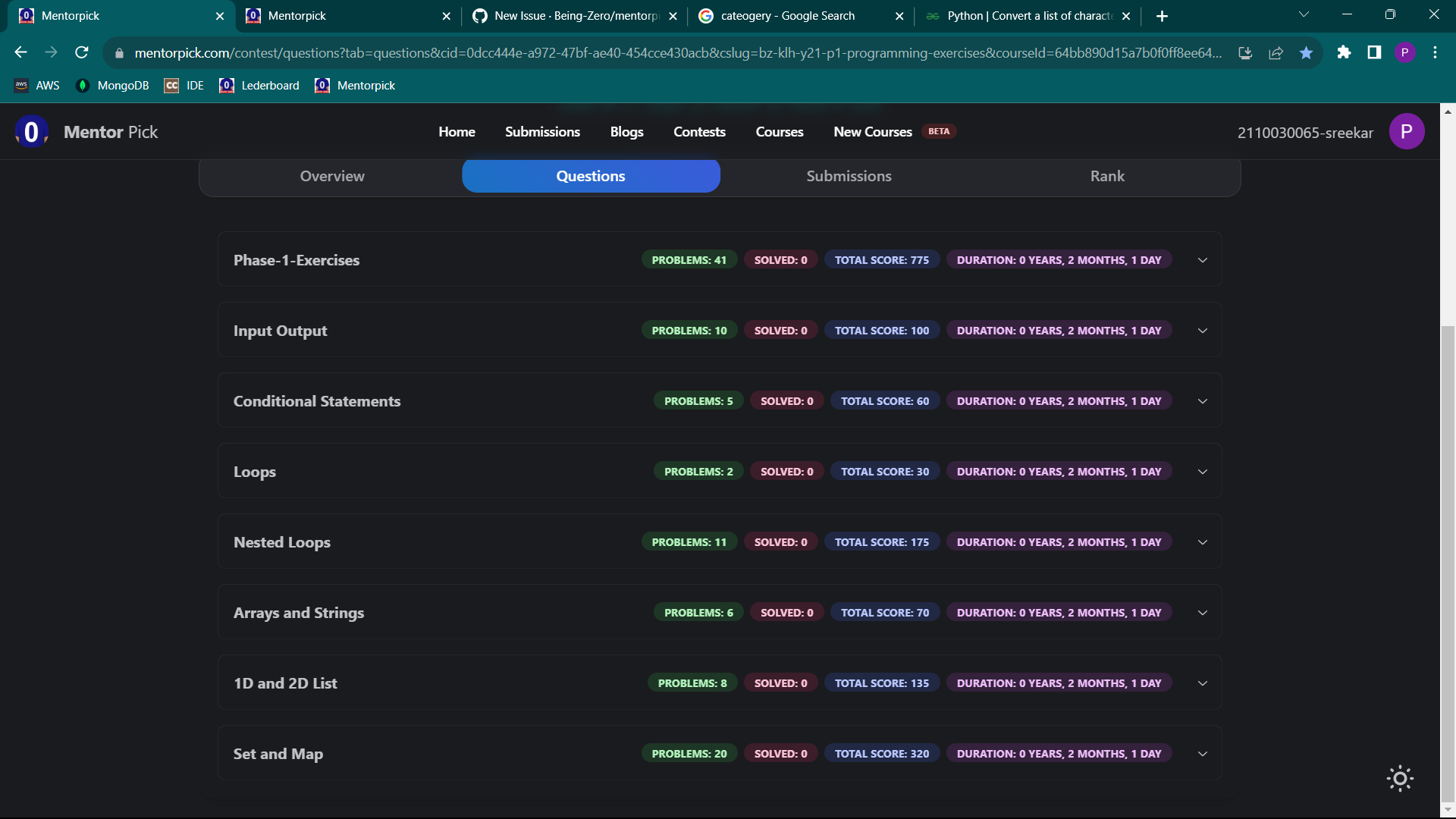Image resolution: width=1456 pixels, height=819 pixels.
Task: Expand the Phase-1-Exercises section
Action: tap(1202, 259)
